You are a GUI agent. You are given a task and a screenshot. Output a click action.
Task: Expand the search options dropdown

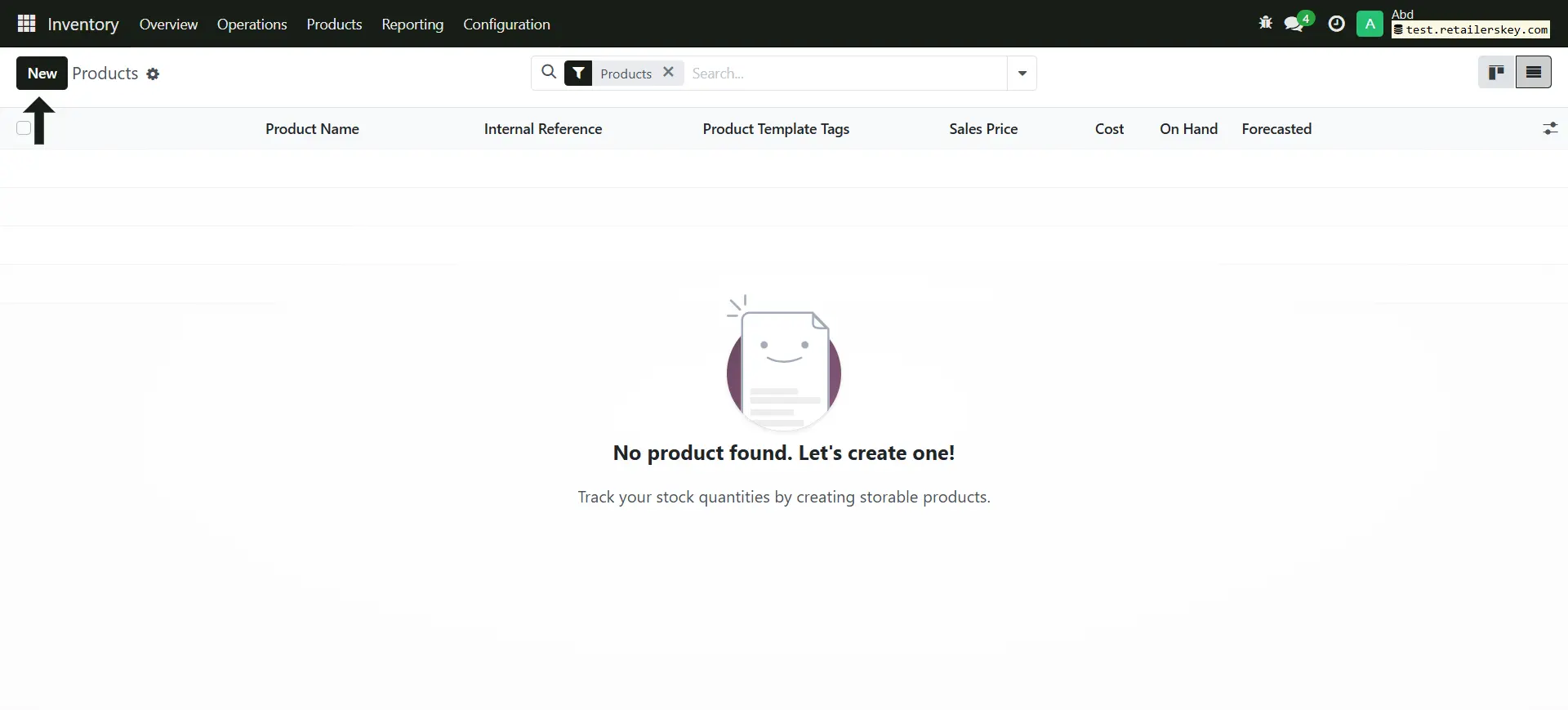click(1022, 74)
